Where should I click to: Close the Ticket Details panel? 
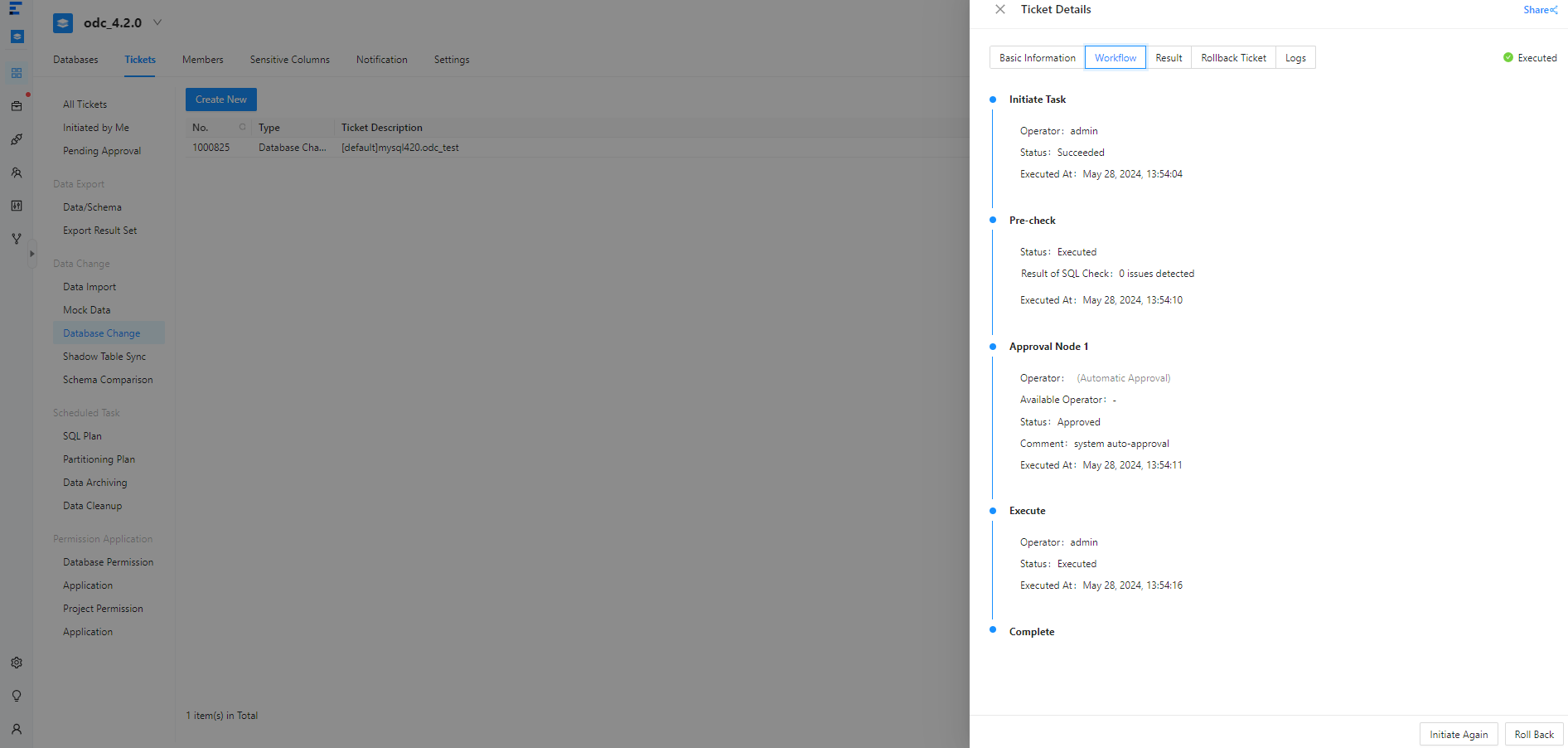(x=1000, y=9)
